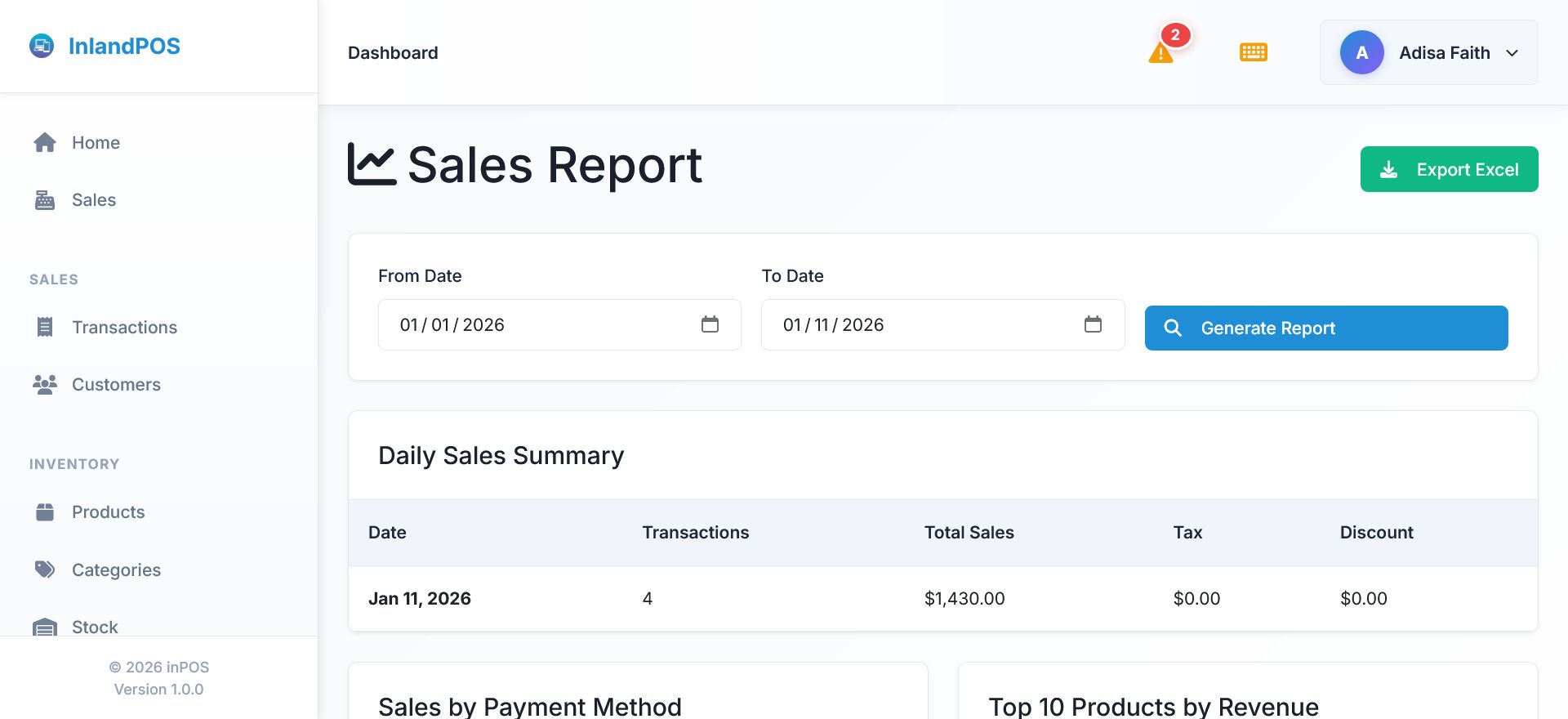Click the Home house icon
The height and width of the screenshot is (719, 1568).
45,143
